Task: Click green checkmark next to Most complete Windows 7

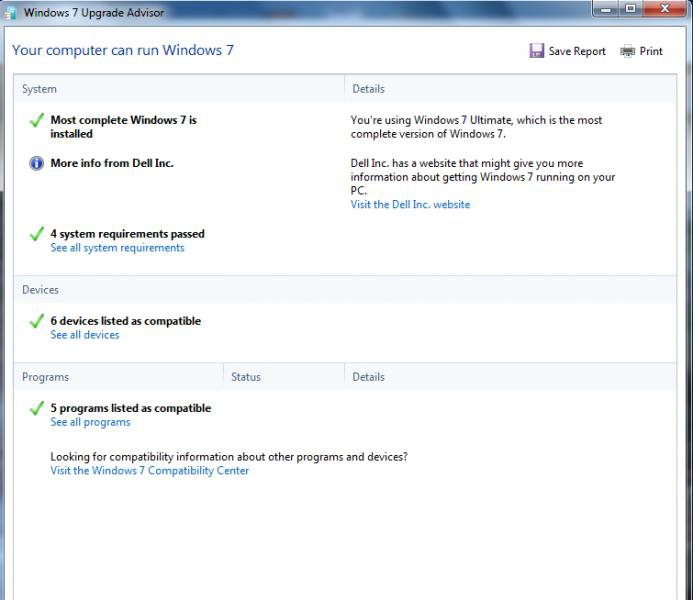Action: (x=36, y=120)
